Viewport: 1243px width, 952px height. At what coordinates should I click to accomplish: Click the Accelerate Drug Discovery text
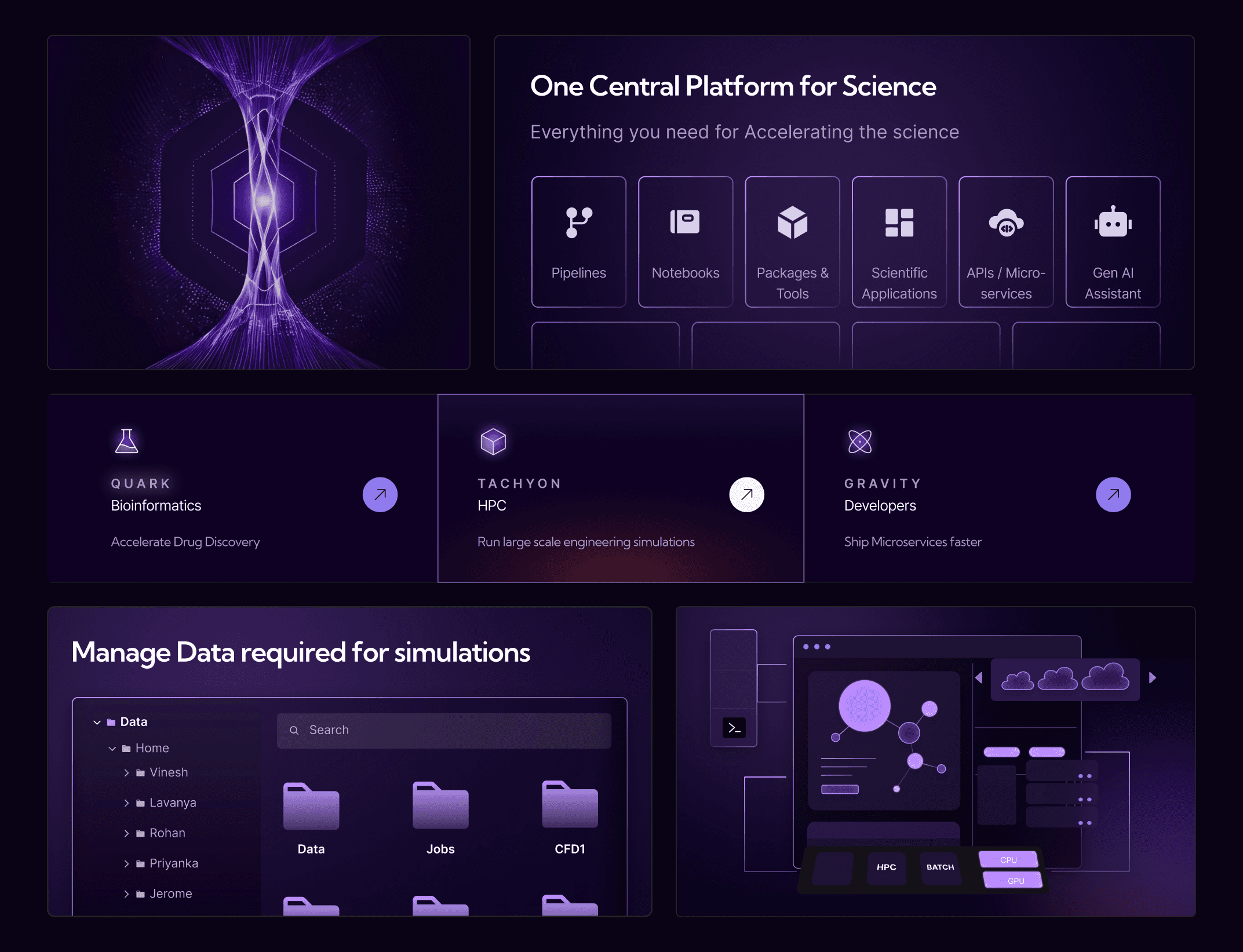(x=185, y=542)
